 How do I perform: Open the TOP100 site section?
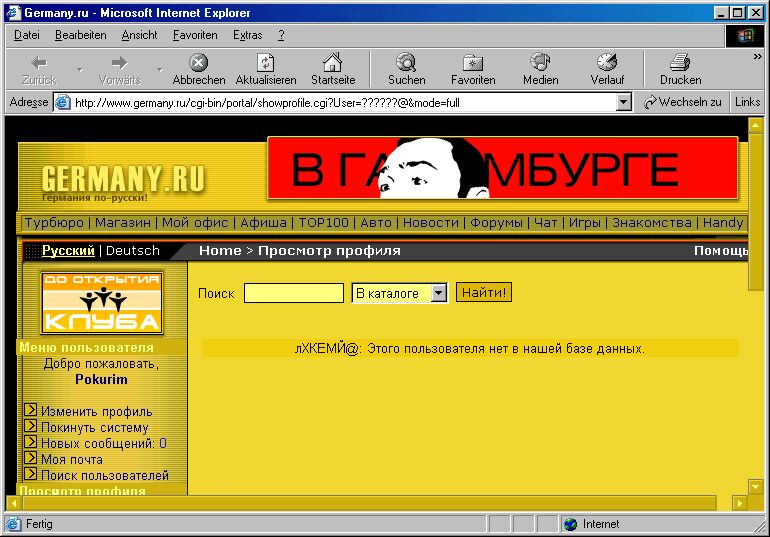pyautogui.click(x=324, y=223)
